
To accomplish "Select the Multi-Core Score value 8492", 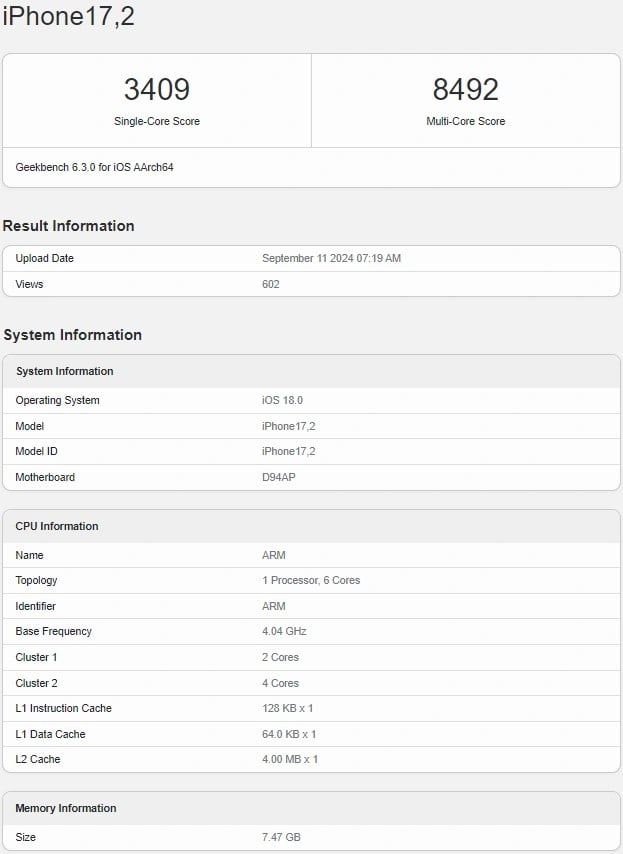I will [466, 89].
